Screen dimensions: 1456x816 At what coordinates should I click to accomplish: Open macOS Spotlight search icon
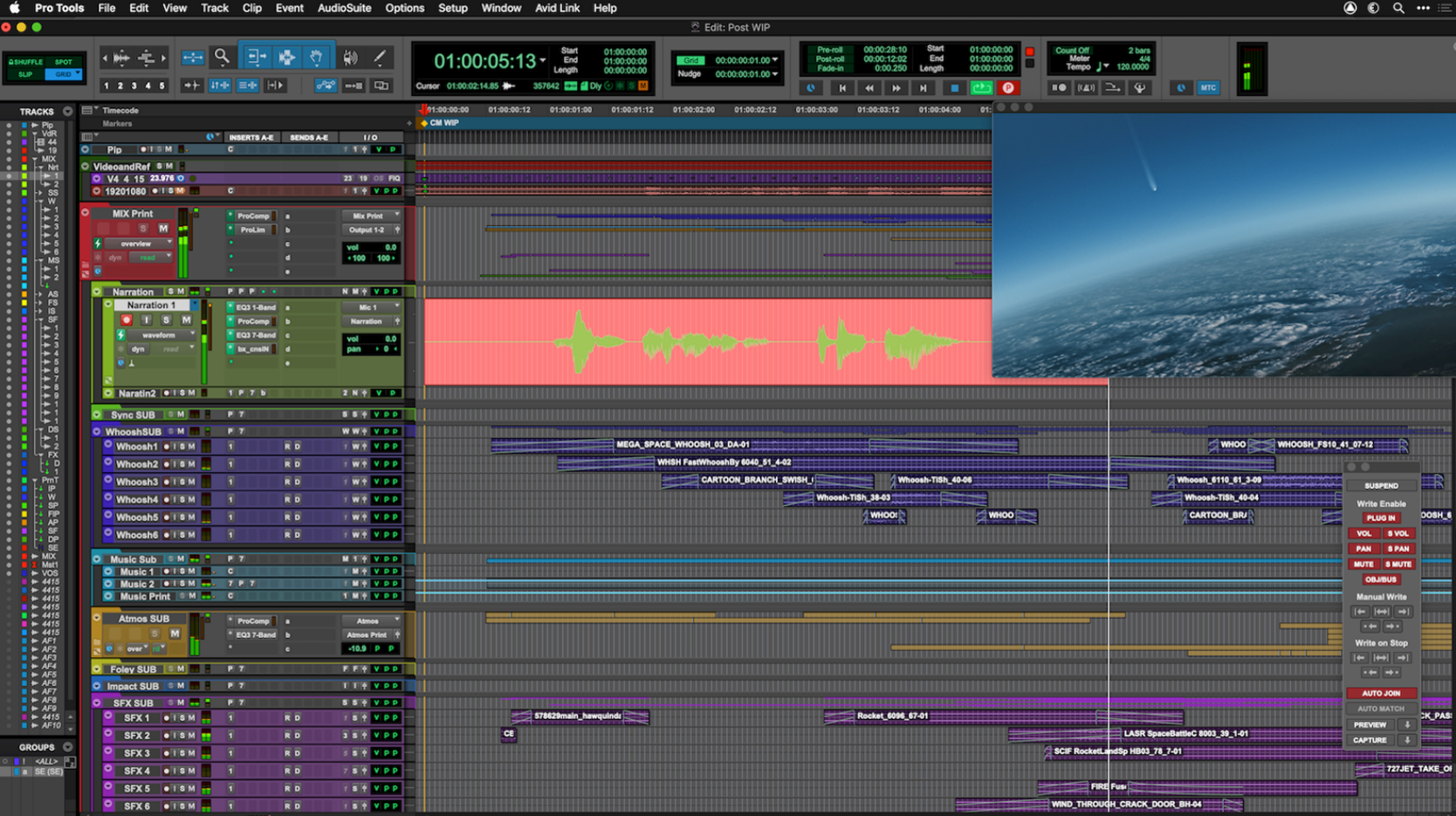(x=1398, y=8)
